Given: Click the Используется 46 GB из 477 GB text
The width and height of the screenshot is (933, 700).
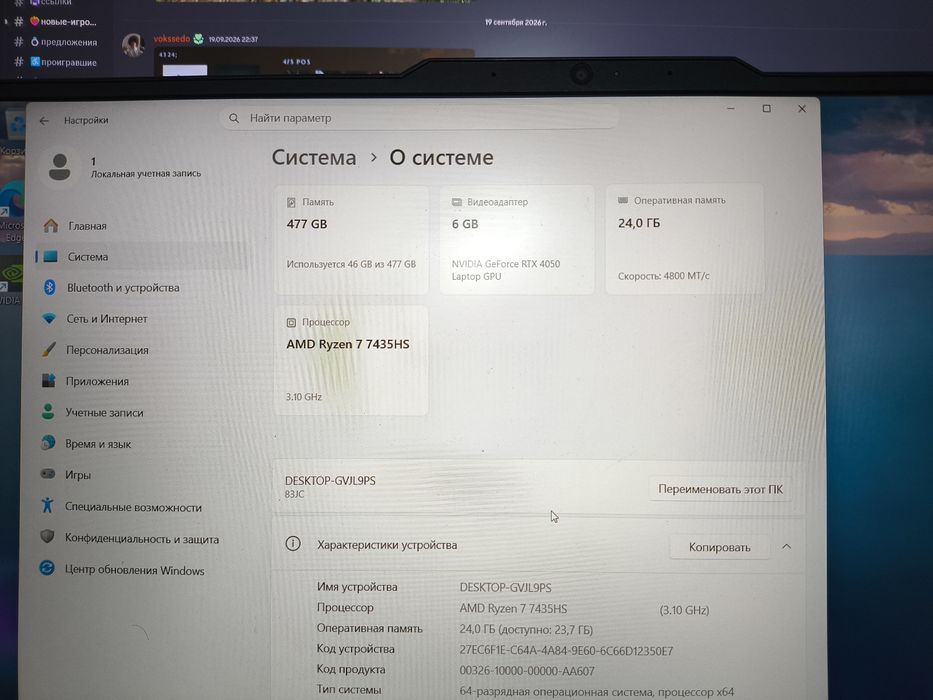Looking at the screenshot, I should tap(351, 264).
